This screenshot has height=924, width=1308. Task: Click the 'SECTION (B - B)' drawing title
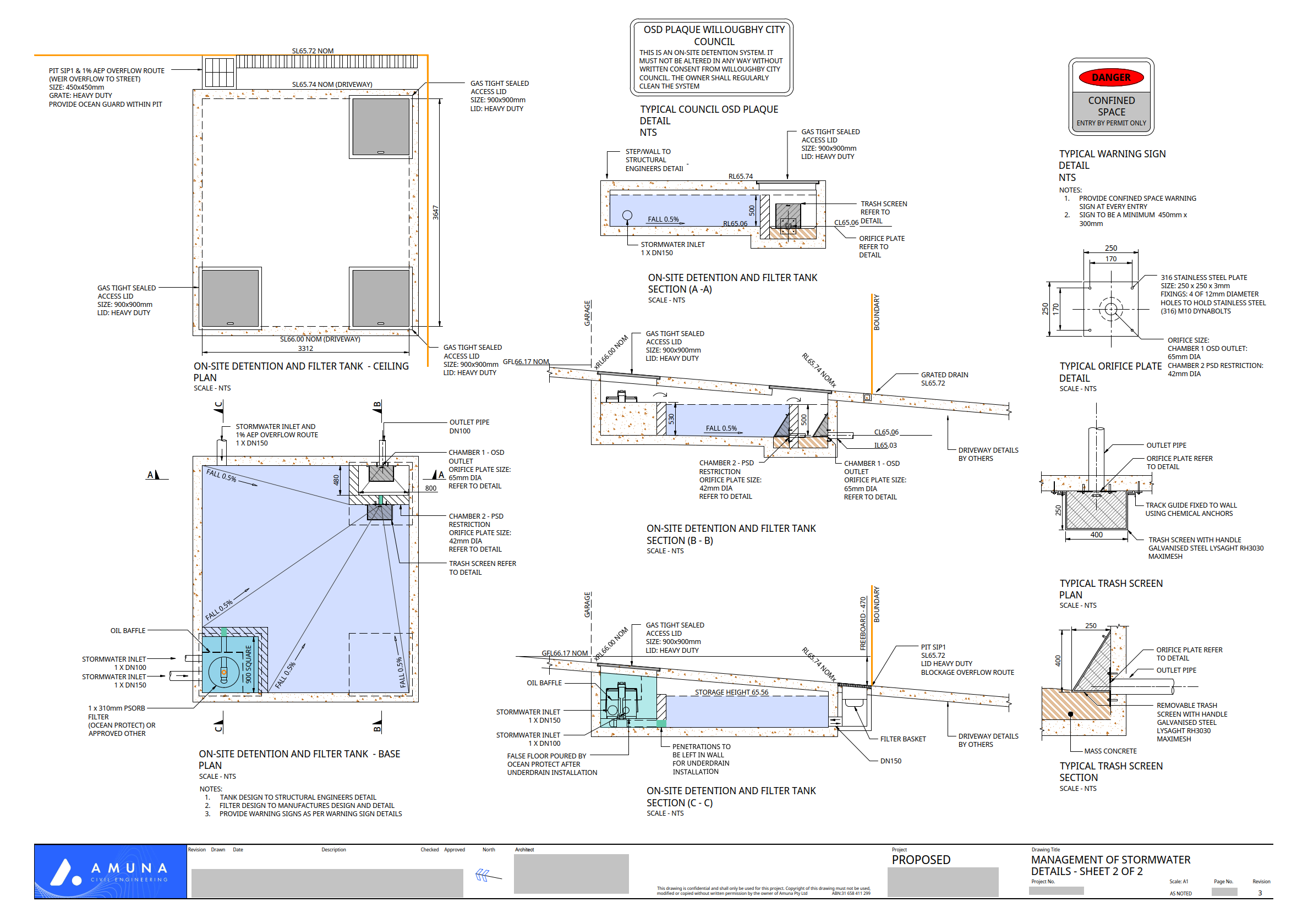[x=731, y=534]
